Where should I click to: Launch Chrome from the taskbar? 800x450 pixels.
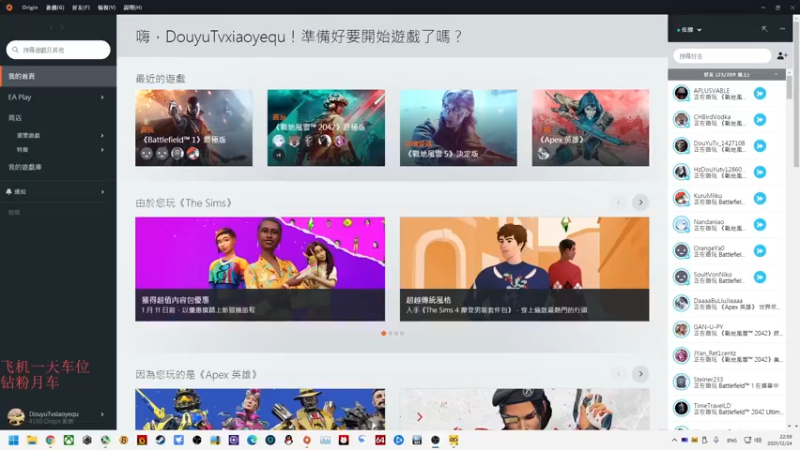pyautogui.click(x=50, y=440)
